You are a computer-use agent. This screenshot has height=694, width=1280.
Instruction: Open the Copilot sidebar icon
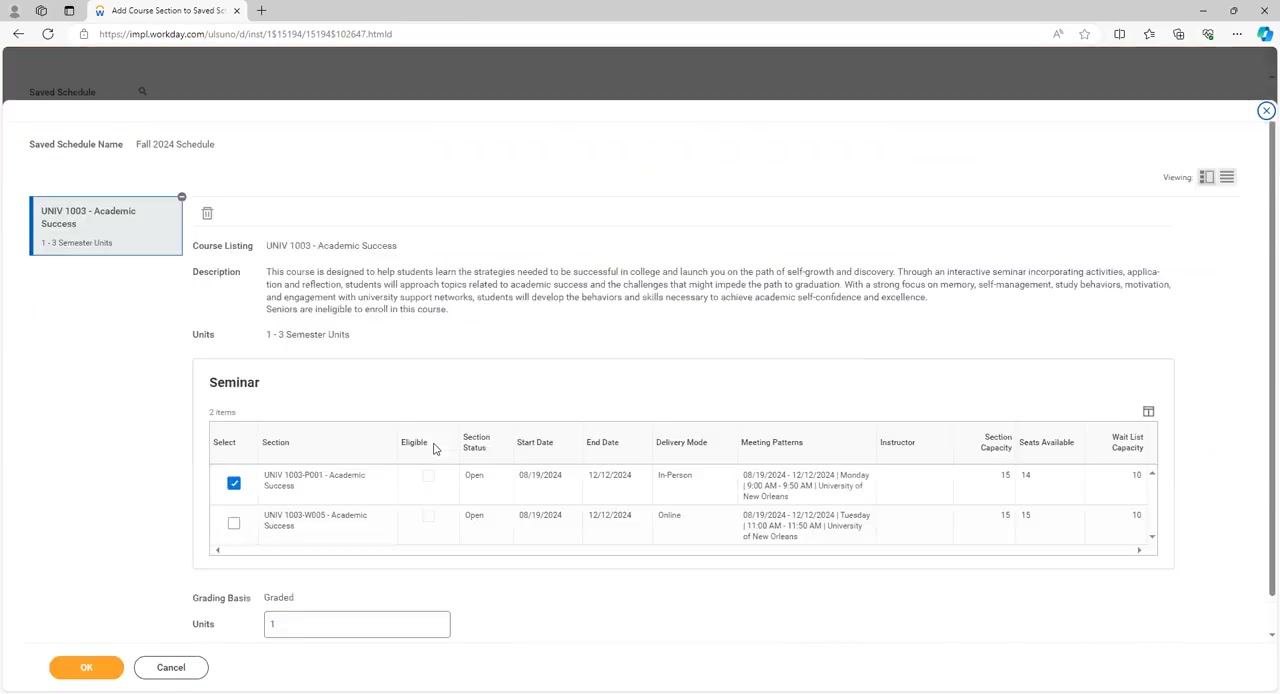click(x=1265, y=34)
